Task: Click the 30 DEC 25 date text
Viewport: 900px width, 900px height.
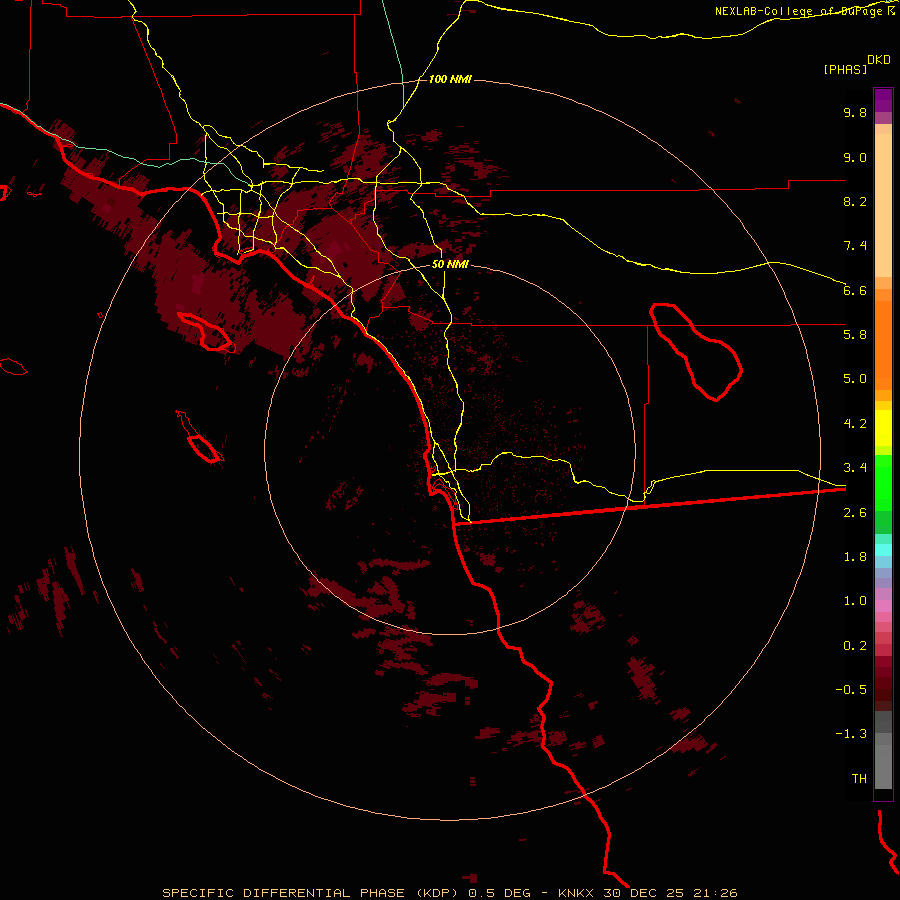Action: coord(645,893)
